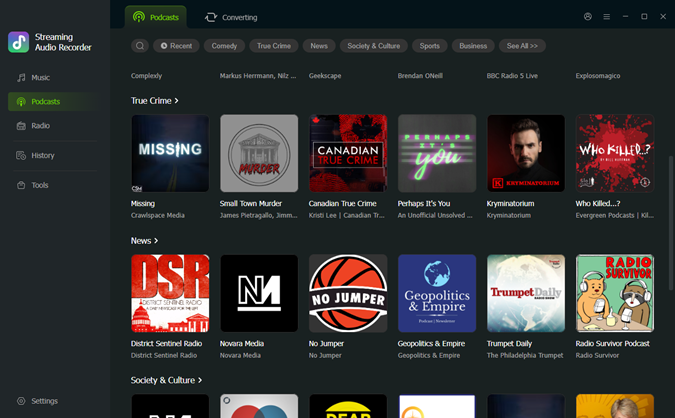675x418 pixels.
Task: Filter by Business category
Action: tap(473, 46)
